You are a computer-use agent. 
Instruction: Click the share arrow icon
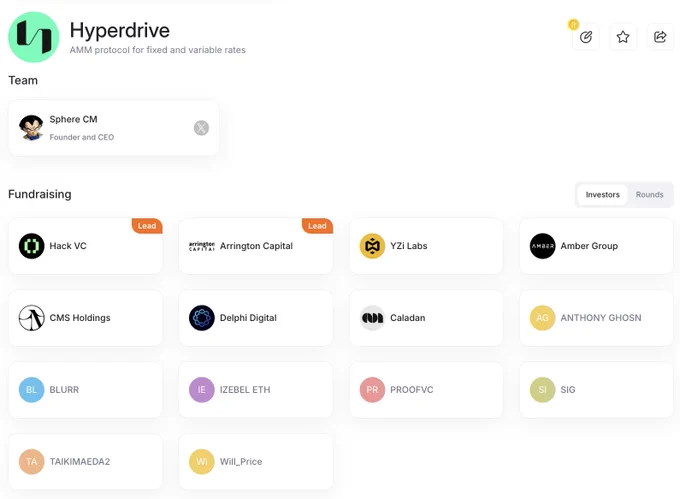click(x=660, y=37)
